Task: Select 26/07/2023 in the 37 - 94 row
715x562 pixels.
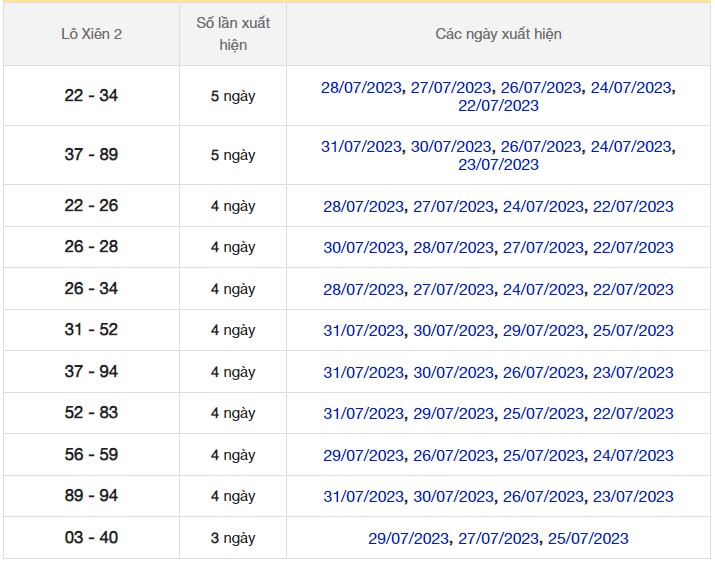Action: [x=543, y=373]
